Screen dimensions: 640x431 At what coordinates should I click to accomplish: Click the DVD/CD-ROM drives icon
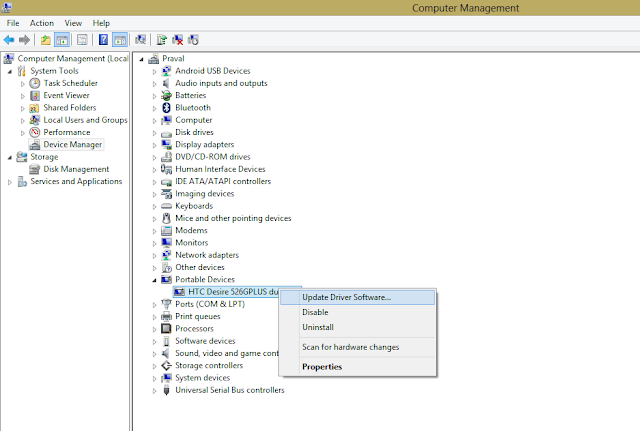[x=166, y=157]
